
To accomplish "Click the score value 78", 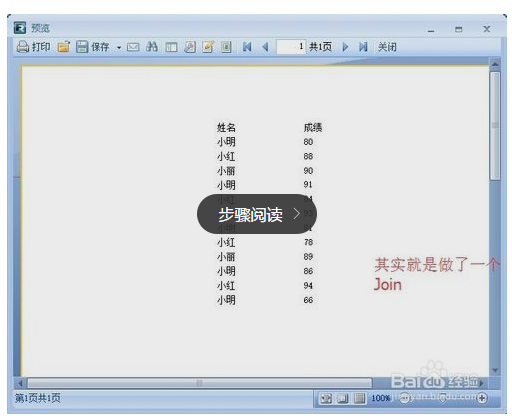I will 308,242.
